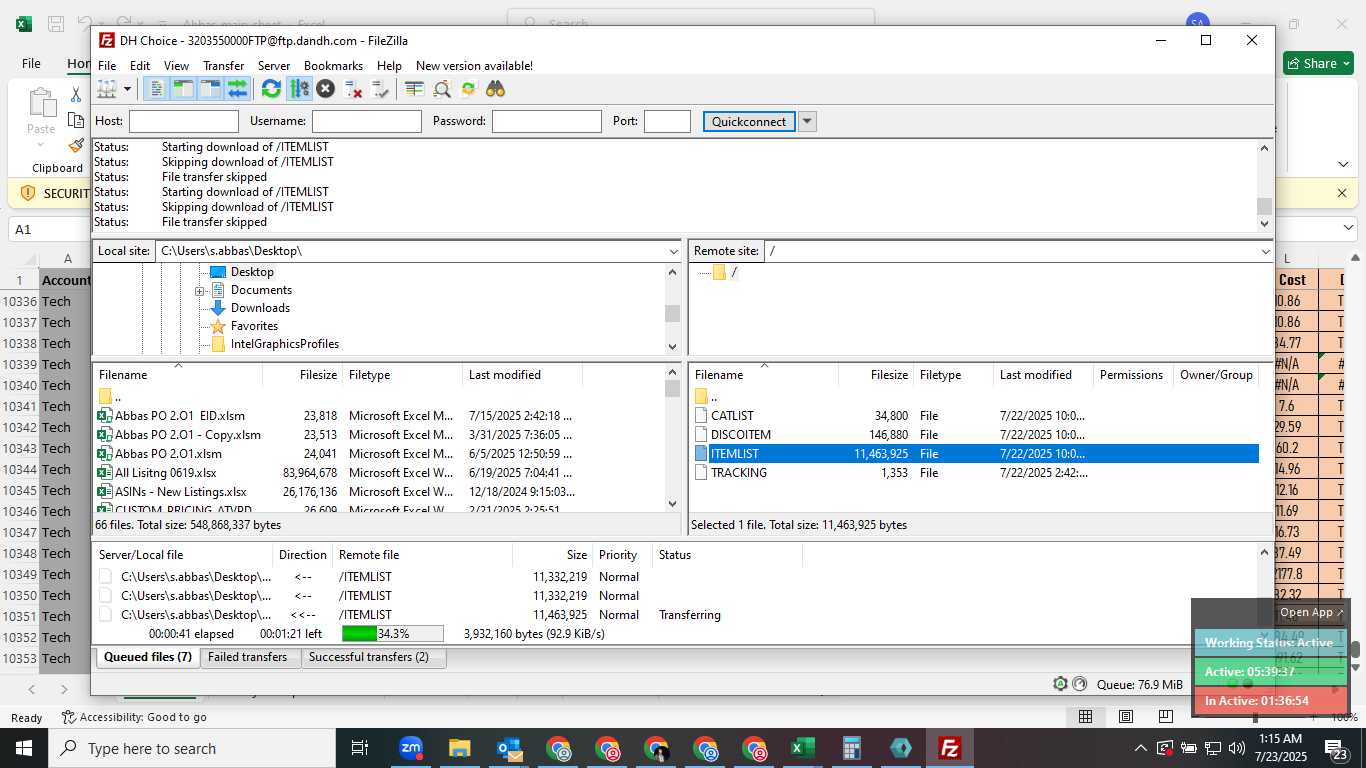Sort local files by Filesize column
This screenshot has height=768, width=1366.
(318, 375)
